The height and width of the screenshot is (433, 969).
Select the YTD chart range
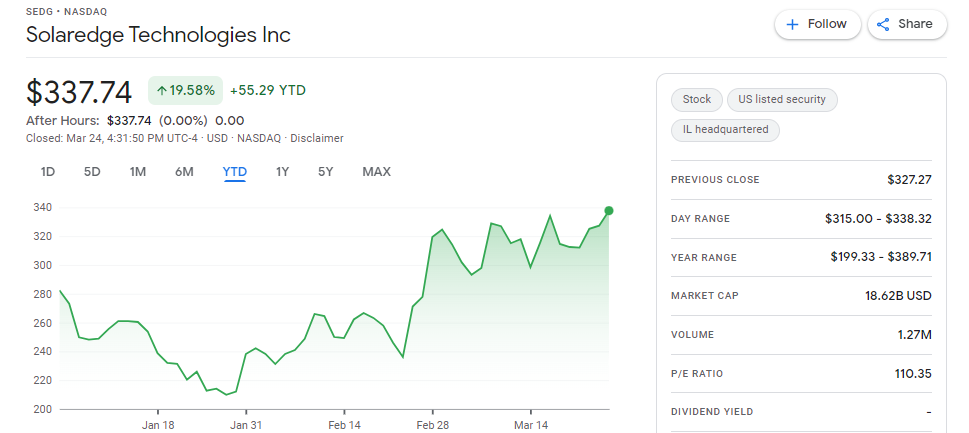[235, 172]
